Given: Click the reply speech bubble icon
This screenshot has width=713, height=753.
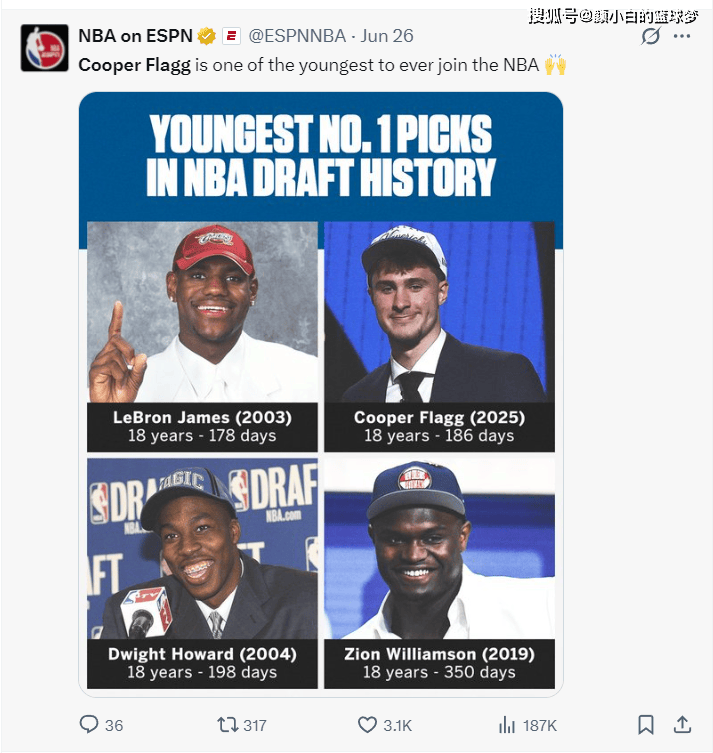Looking at the screenshot, I should click(x=89, y=724).
